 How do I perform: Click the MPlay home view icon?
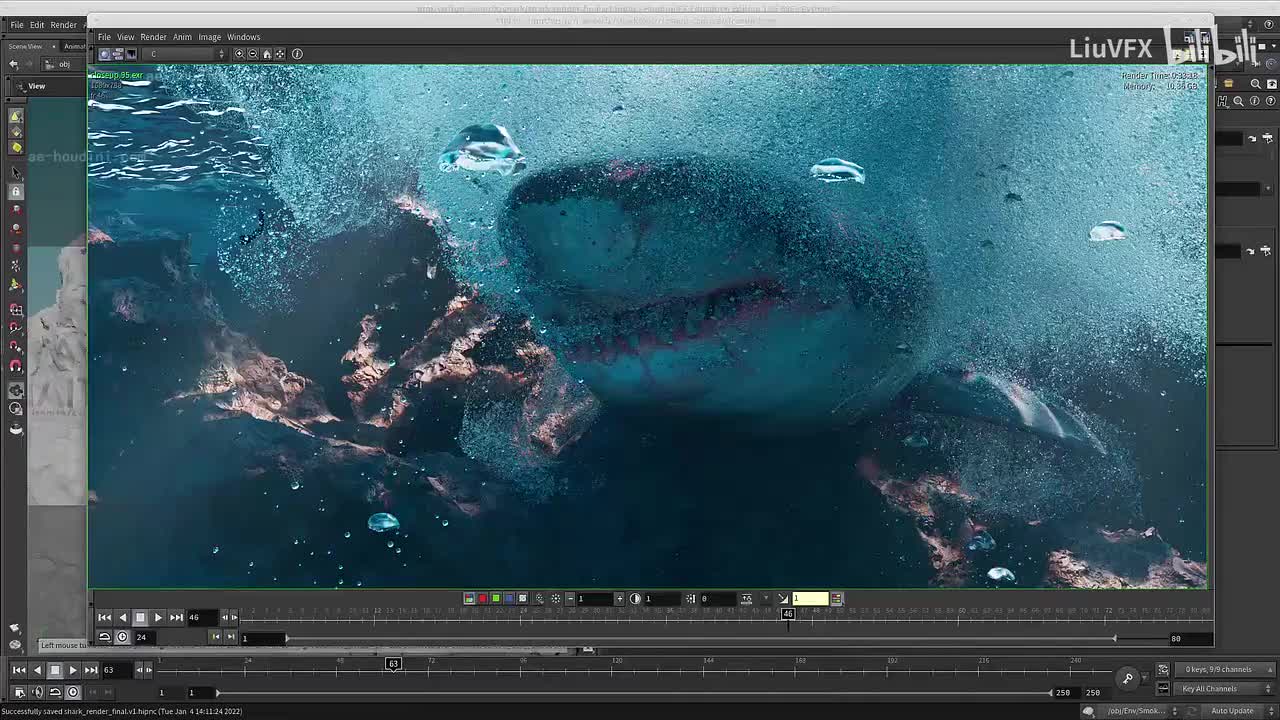point(267,54)
